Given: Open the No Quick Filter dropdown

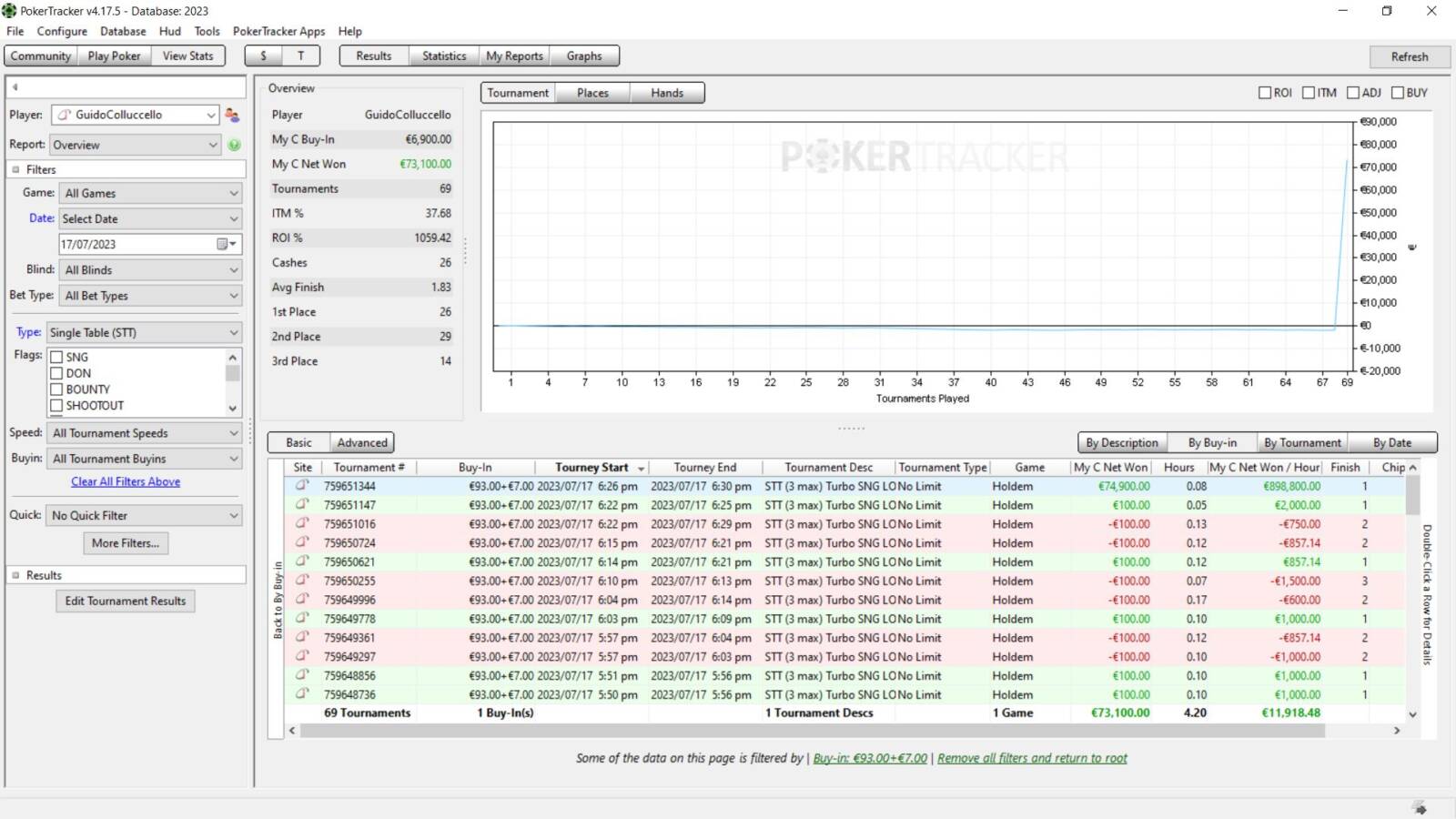Looking at the screenshot, I should [x=144, y=515].
